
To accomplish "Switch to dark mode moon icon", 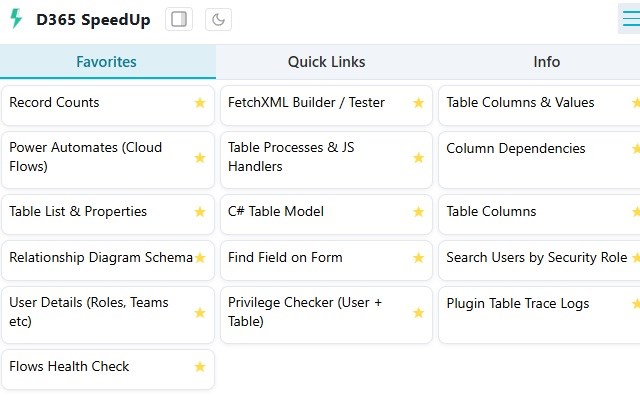I will coord(218,19).
